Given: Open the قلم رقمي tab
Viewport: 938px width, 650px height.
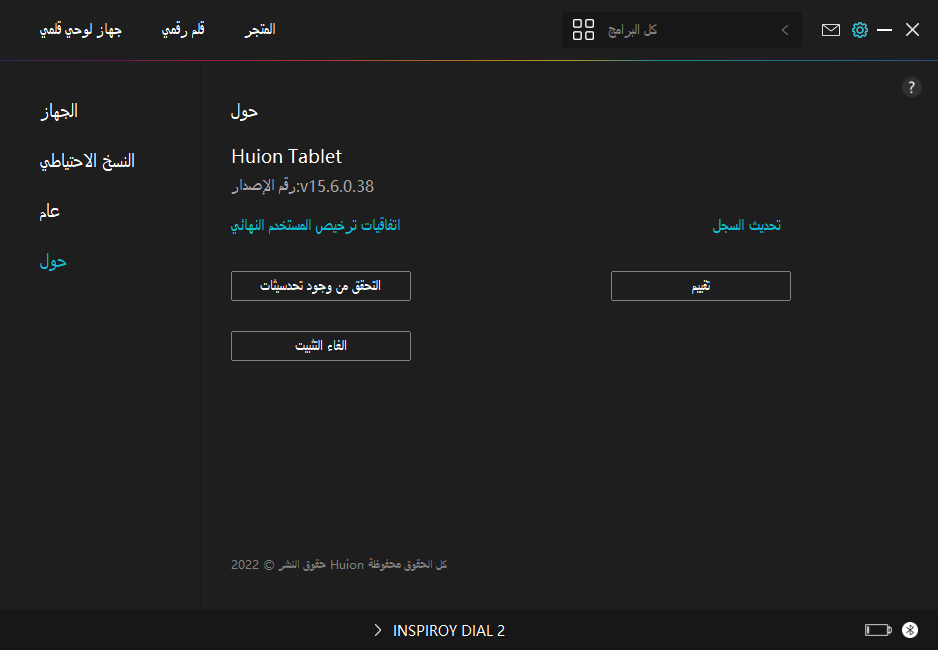Looking at the screenshot, I should [184, 30].
